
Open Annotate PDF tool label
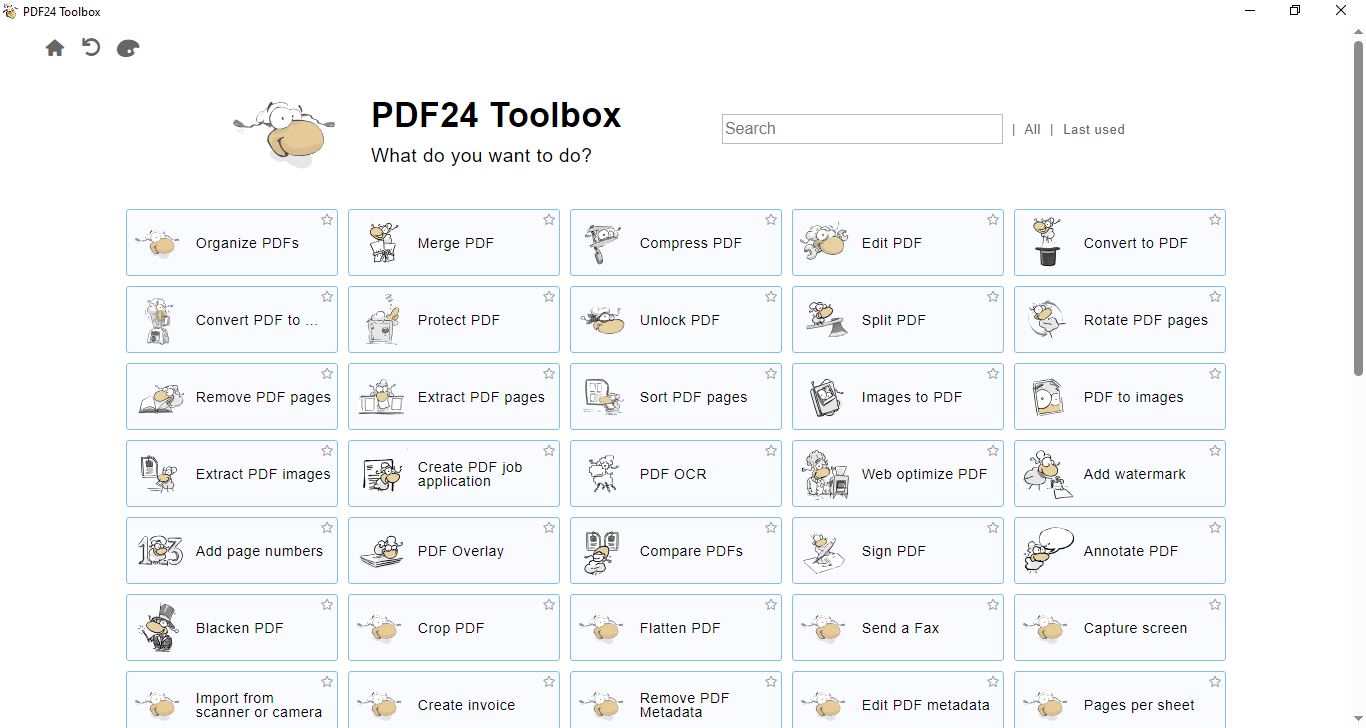click(1131, 551)
